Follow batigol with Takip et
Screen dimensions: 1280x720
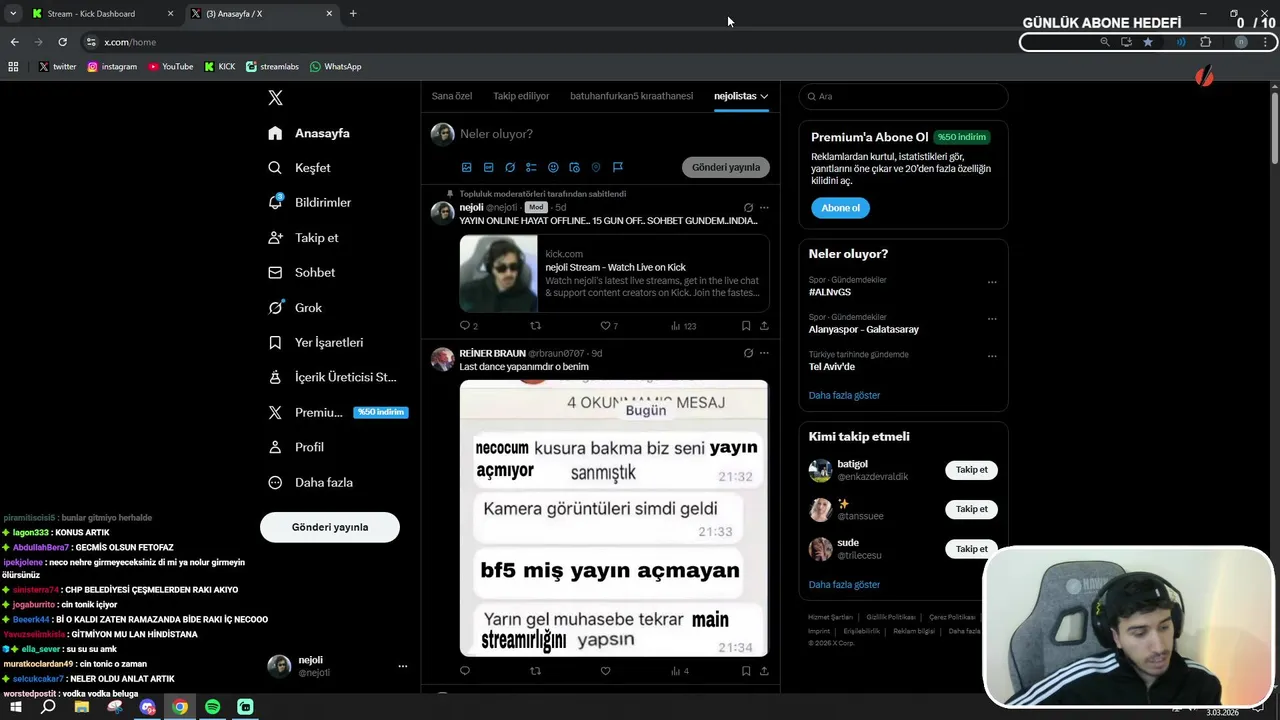click(x=971, y=470)
